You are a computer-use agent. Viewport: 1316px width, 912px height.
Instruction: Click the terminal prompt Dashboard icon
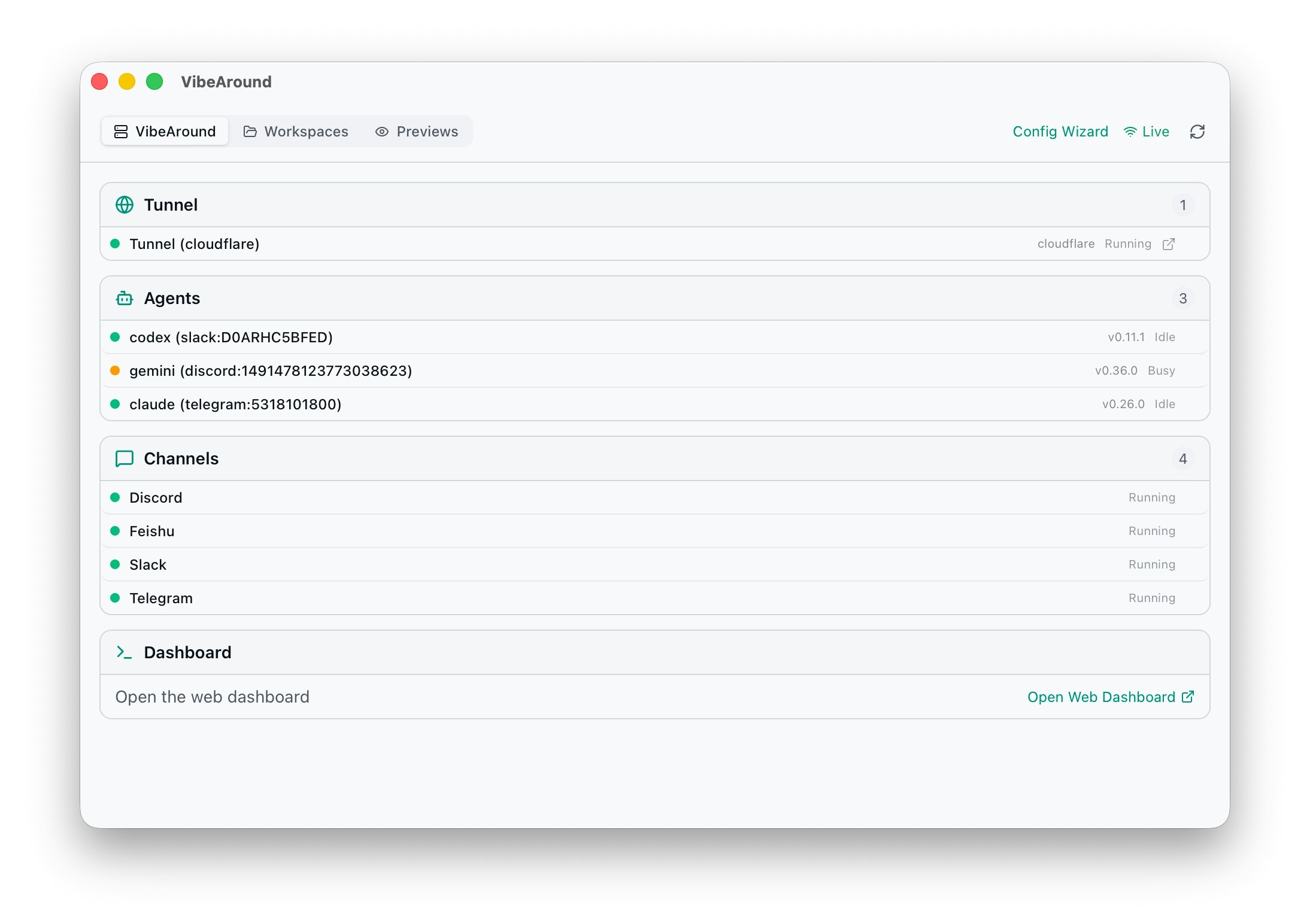(x=125, y=653)
